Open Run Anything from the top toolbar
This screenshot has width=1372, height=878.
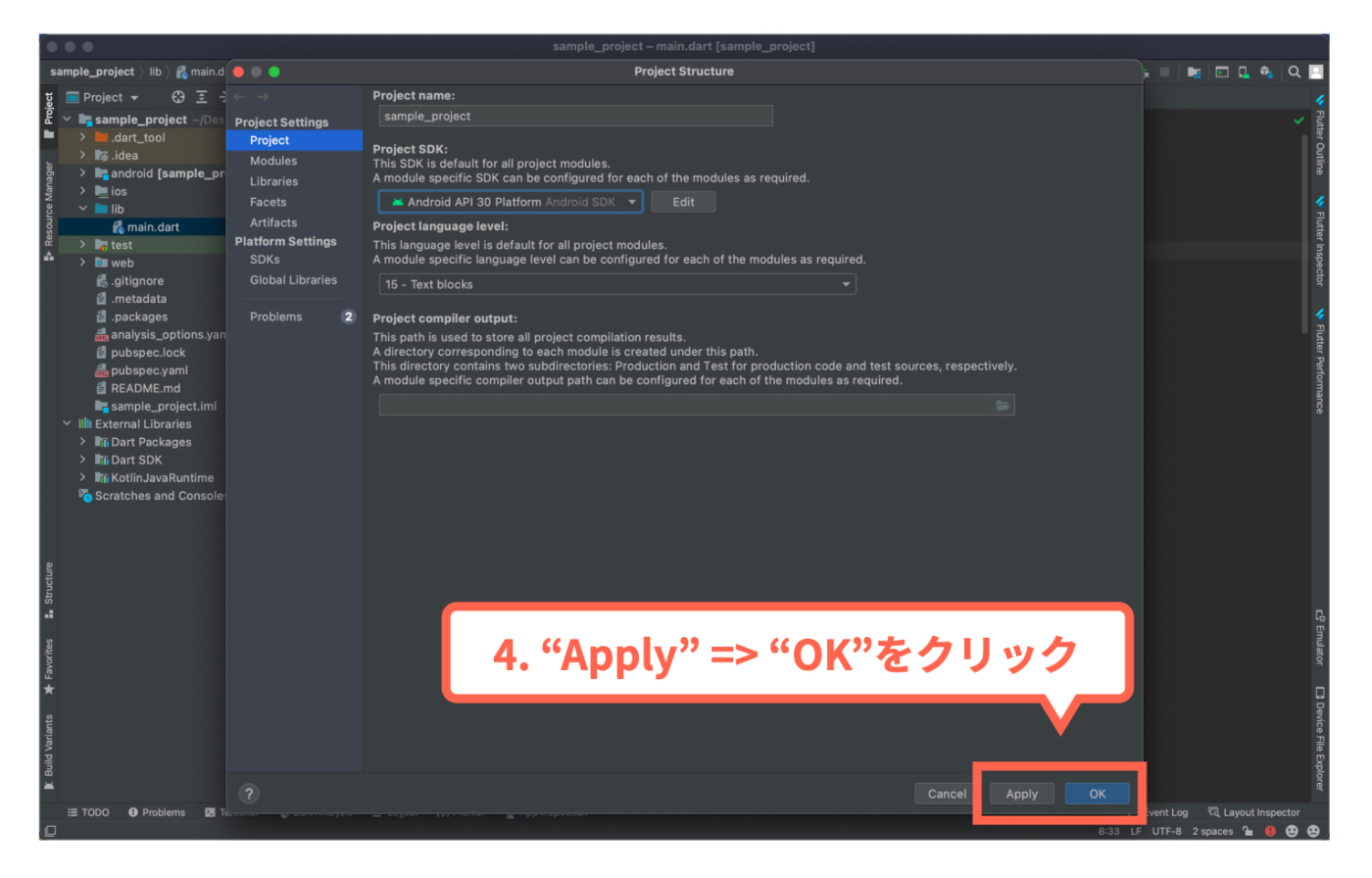pyautogui.click(x=1221, y=72)
